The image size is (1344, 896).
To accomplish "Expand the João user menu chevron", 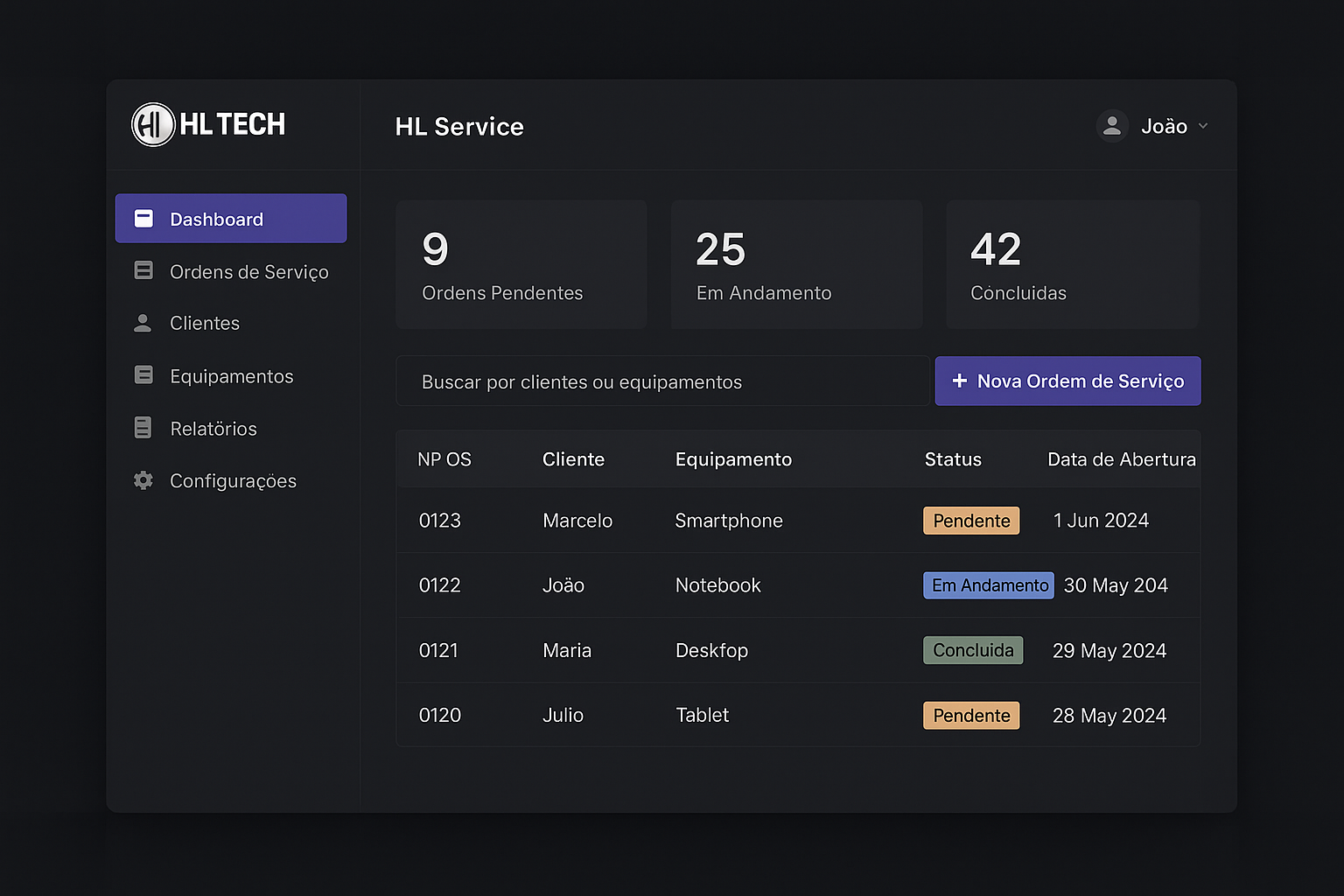I will (1203, 126).
